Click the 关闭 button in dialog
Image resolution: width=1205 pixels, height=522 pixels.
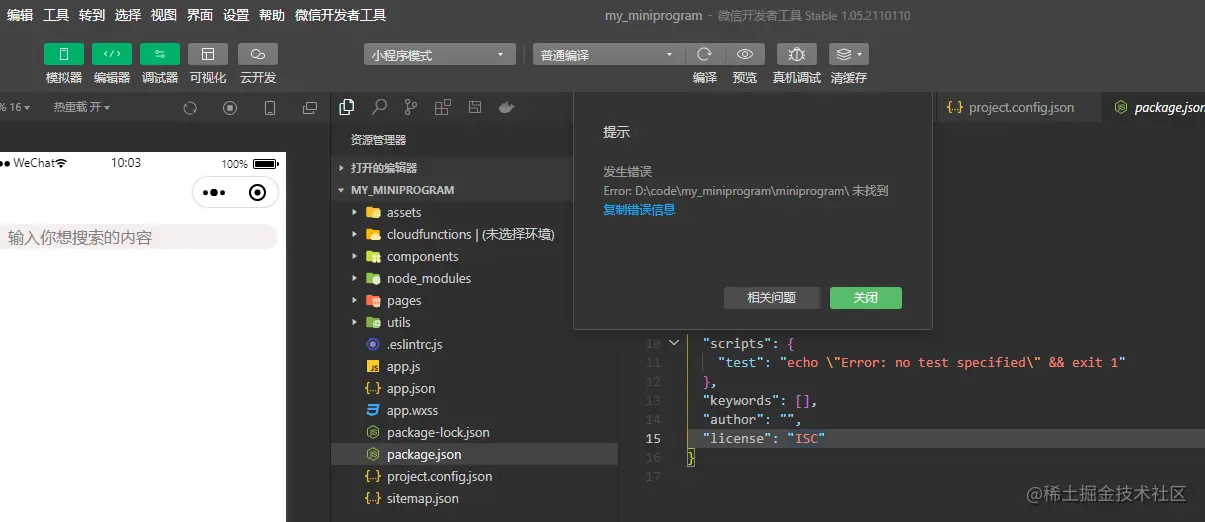[866, 298]
